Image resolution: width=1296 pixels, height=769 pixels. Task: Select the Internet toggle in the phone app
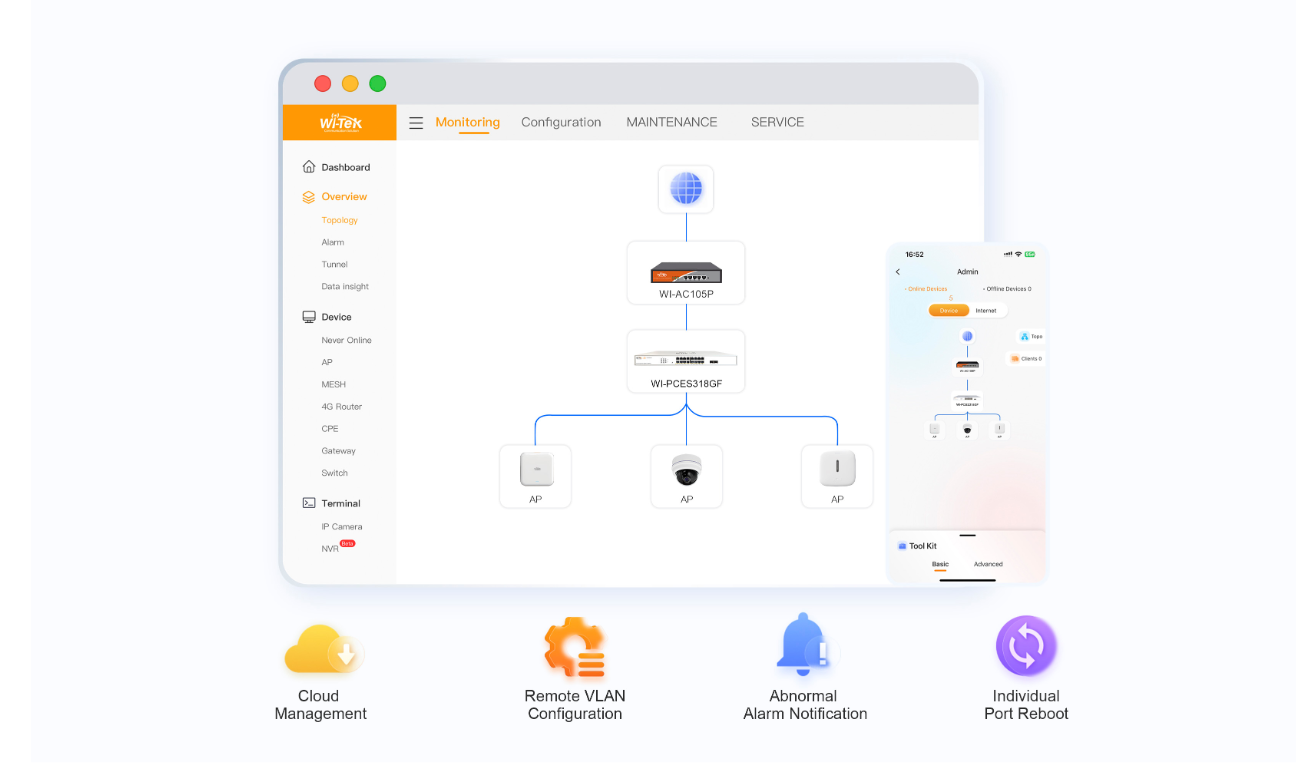[986, 311]
